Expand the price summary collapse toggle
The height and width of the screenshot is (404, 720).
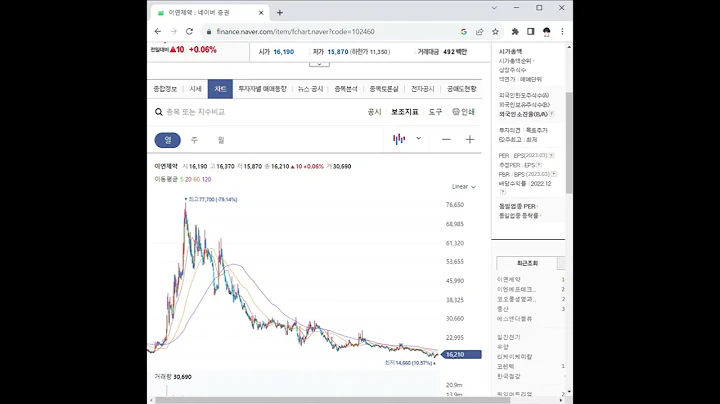tap(319, 64)
